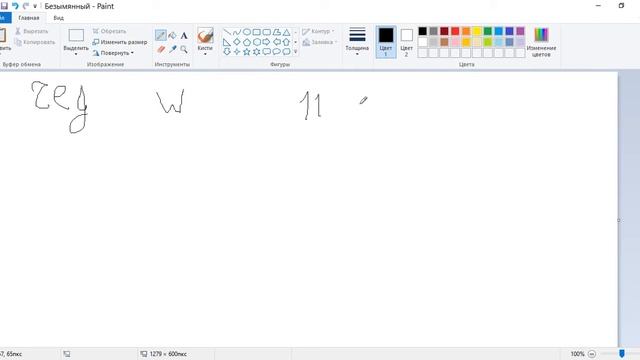Choose the Polygon shape
Image resolution: width=640 pixels, height=360 pixels.
(x=277, y=32)
